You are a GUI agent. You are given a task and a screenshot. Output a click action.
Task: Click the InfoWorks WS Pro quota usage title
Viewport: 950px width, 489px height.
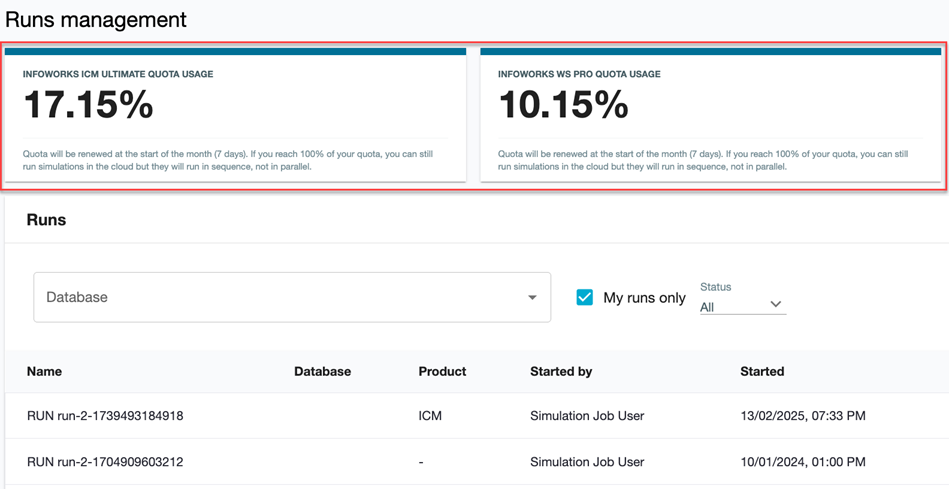point(579,74)
